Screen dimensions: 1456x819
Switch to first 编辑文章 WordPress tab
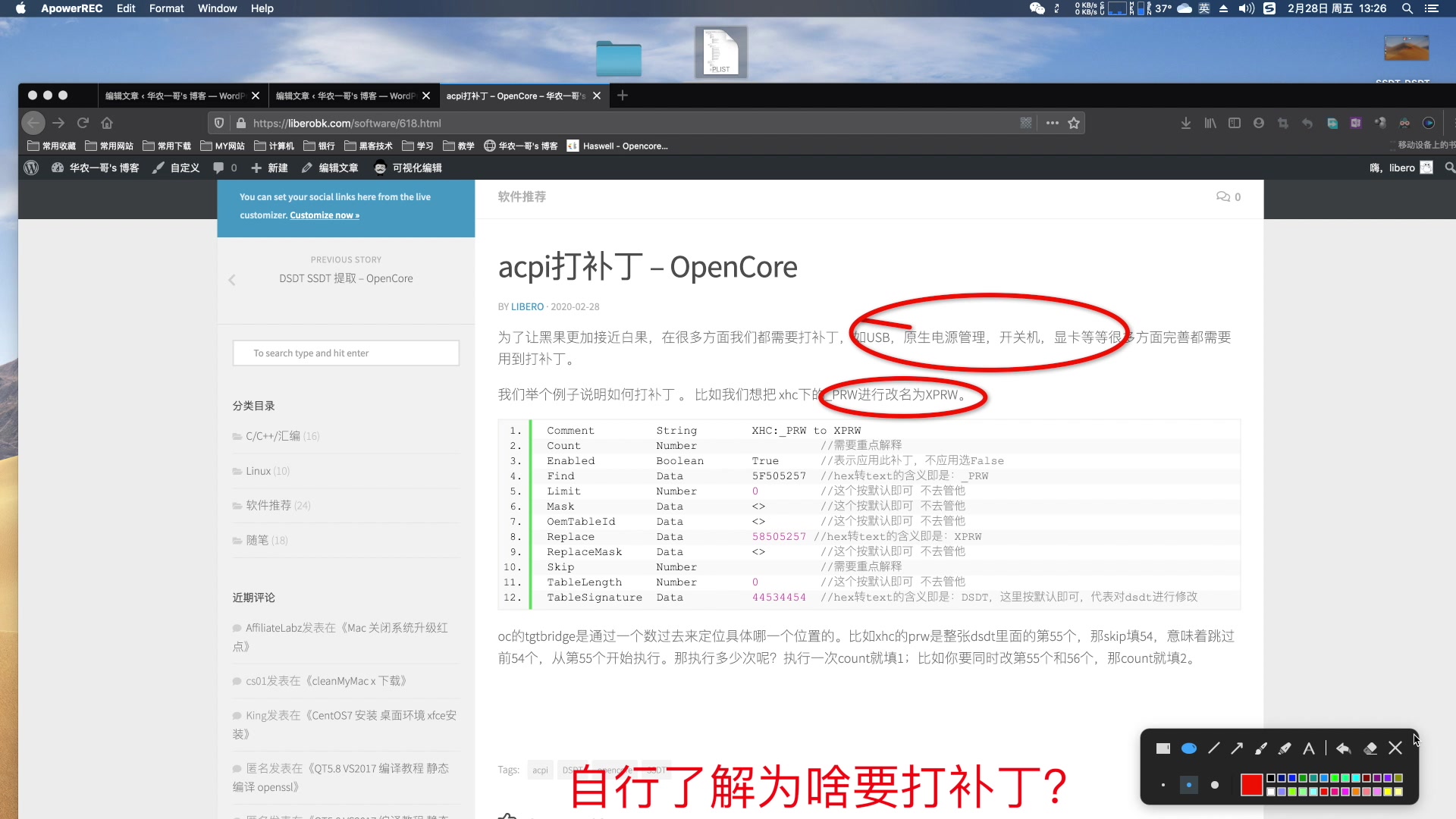[x=182, y=96]
